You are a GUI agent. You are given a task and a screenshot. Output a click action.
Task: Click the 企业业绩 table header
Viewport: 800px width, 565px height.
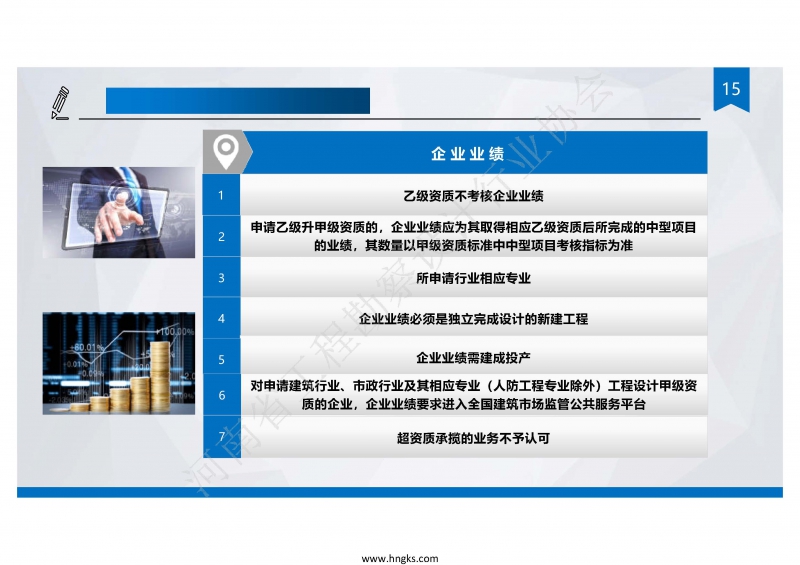[x=466, y=153]
